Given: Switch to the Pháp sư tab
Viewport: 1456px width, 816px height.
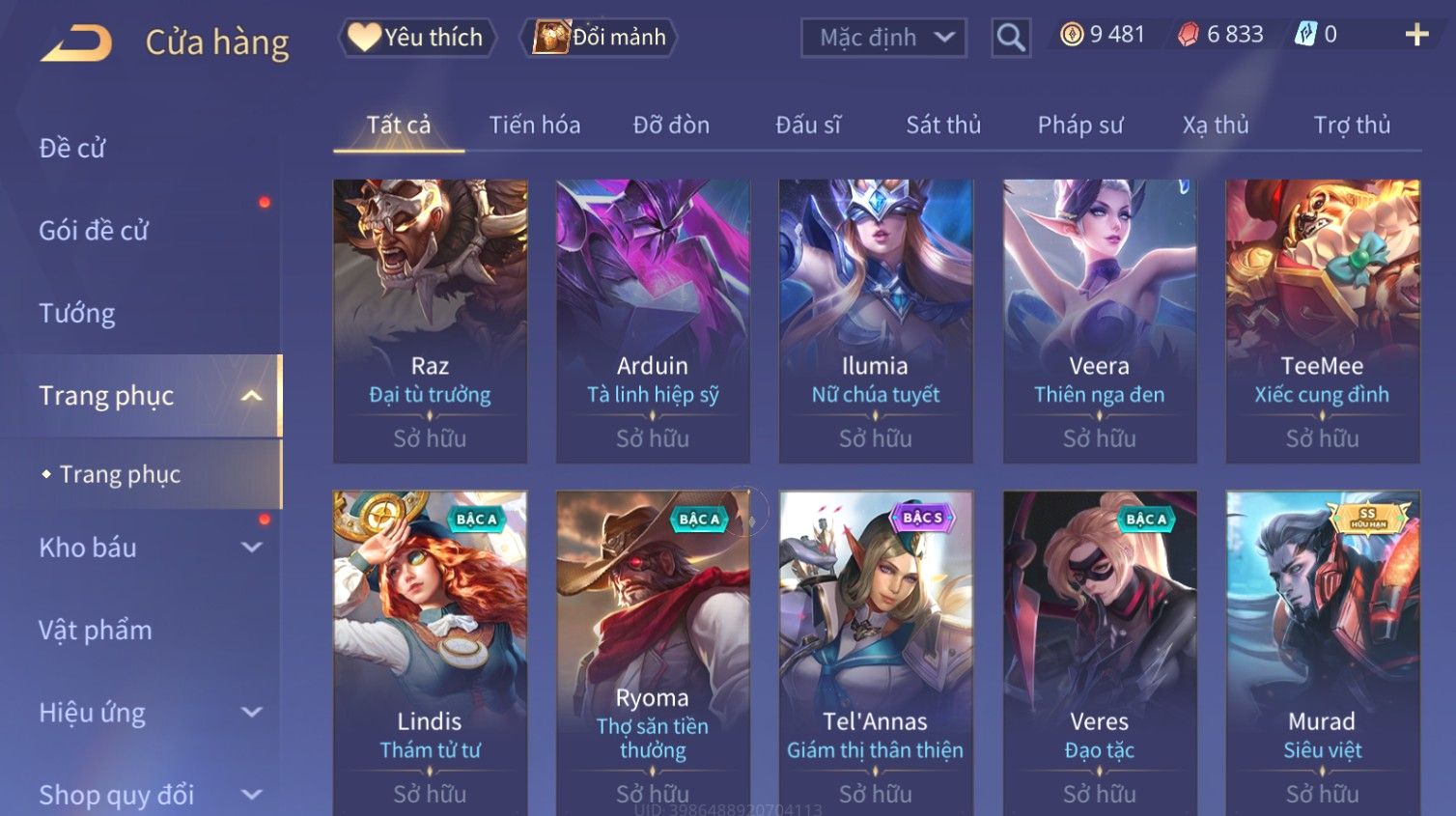Looking at the screenshot, I should 1080,126.
